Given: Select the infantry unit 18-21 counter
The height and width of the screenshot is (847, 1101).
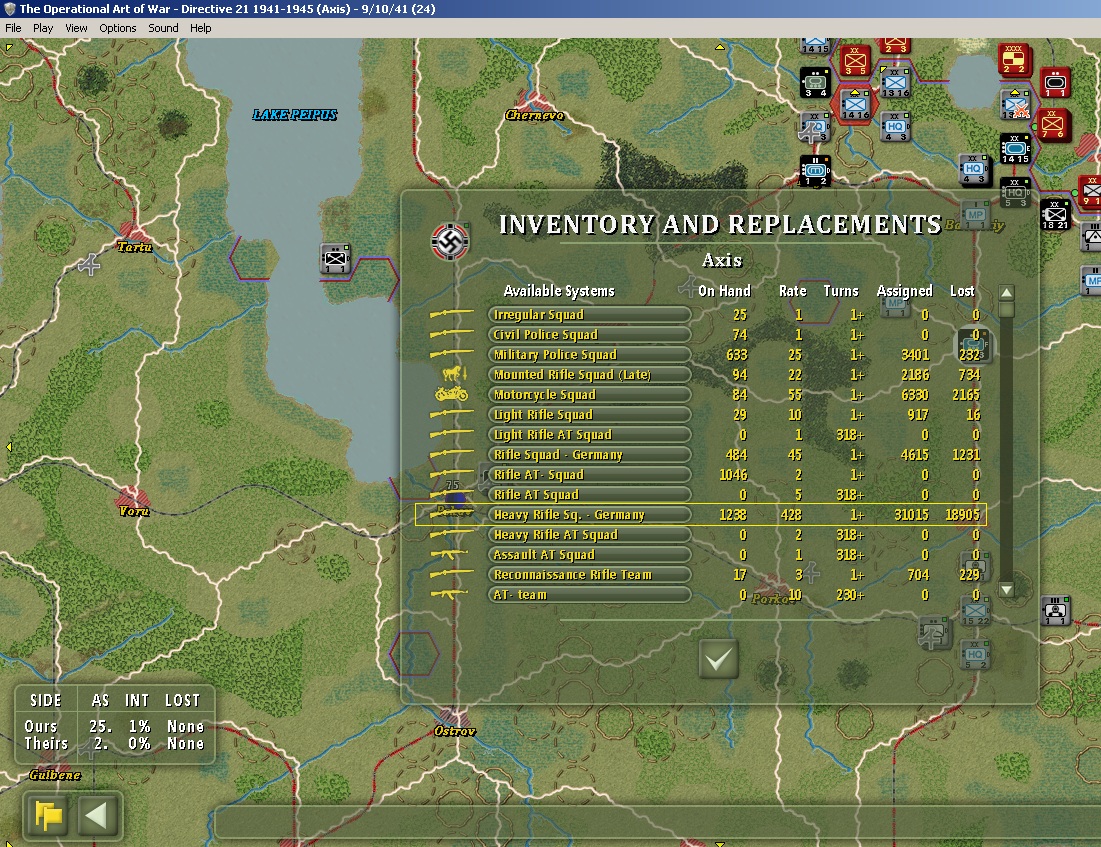Looking at the screenshot, I should 1055,214.
